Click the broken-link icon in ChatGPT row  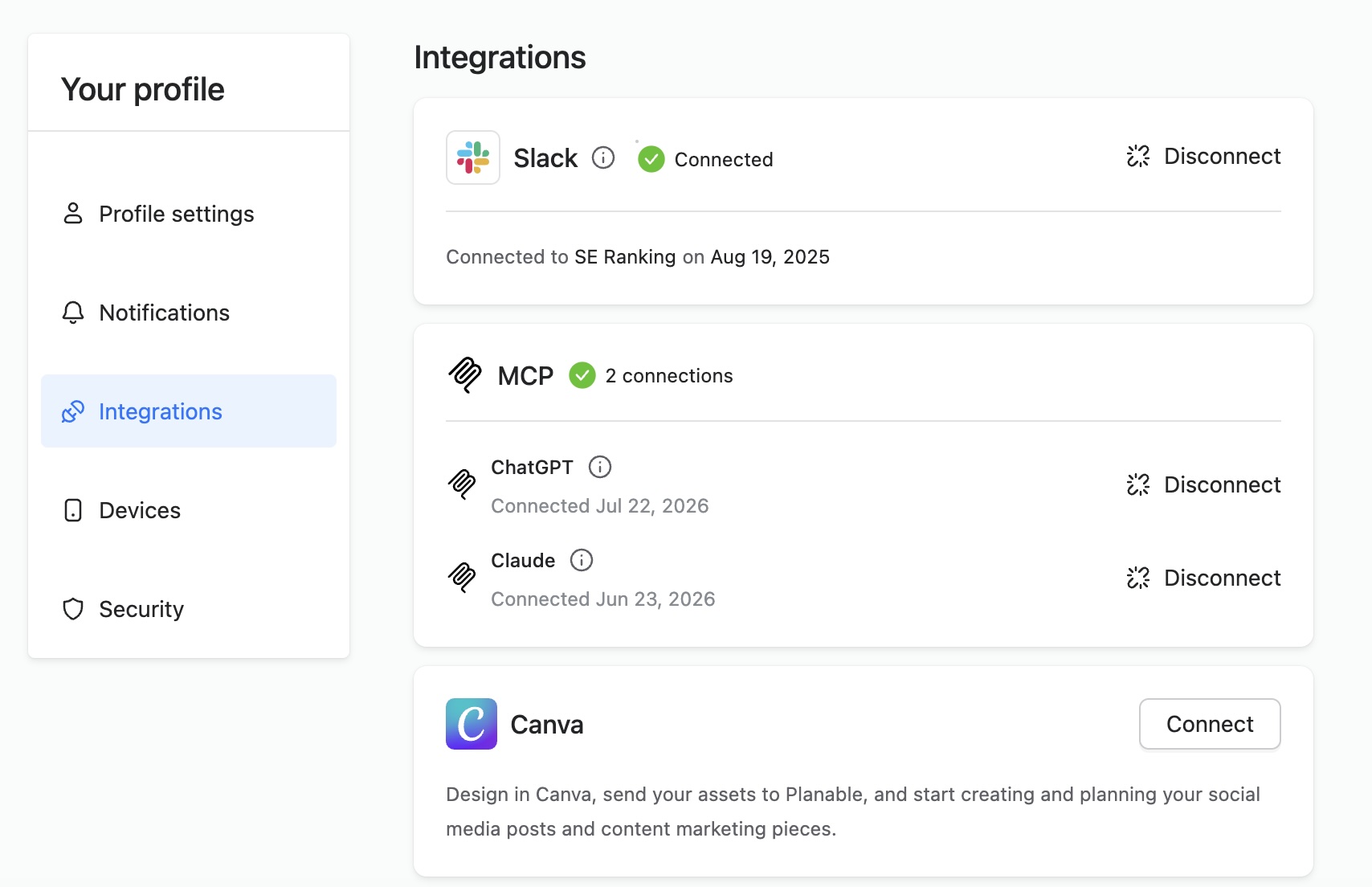pyautogui.click(x=1138, y=484)
